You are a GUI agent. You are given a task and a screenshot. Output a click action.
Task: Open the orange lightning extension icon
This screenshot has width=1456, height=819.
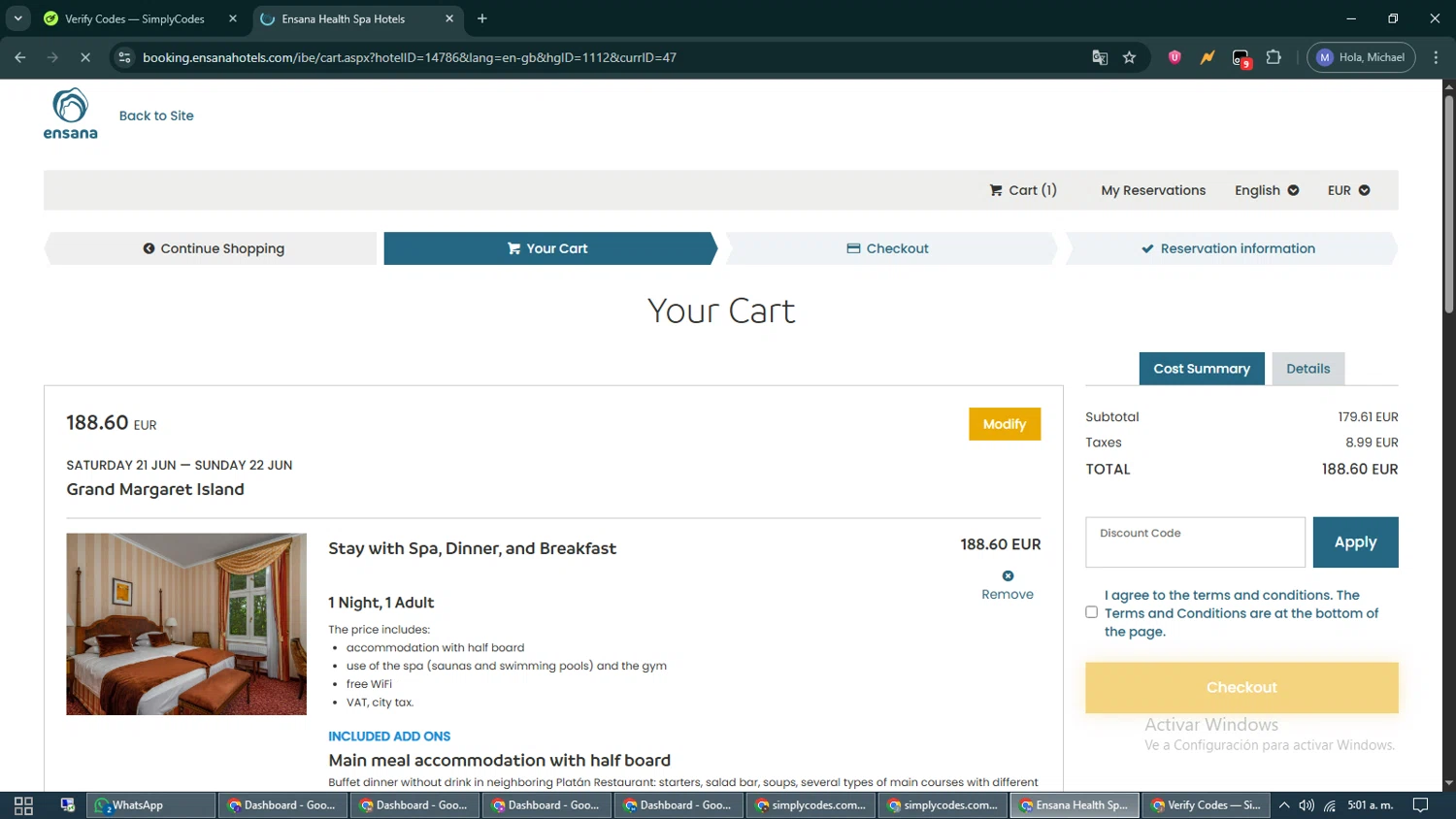coord(1208,57)
